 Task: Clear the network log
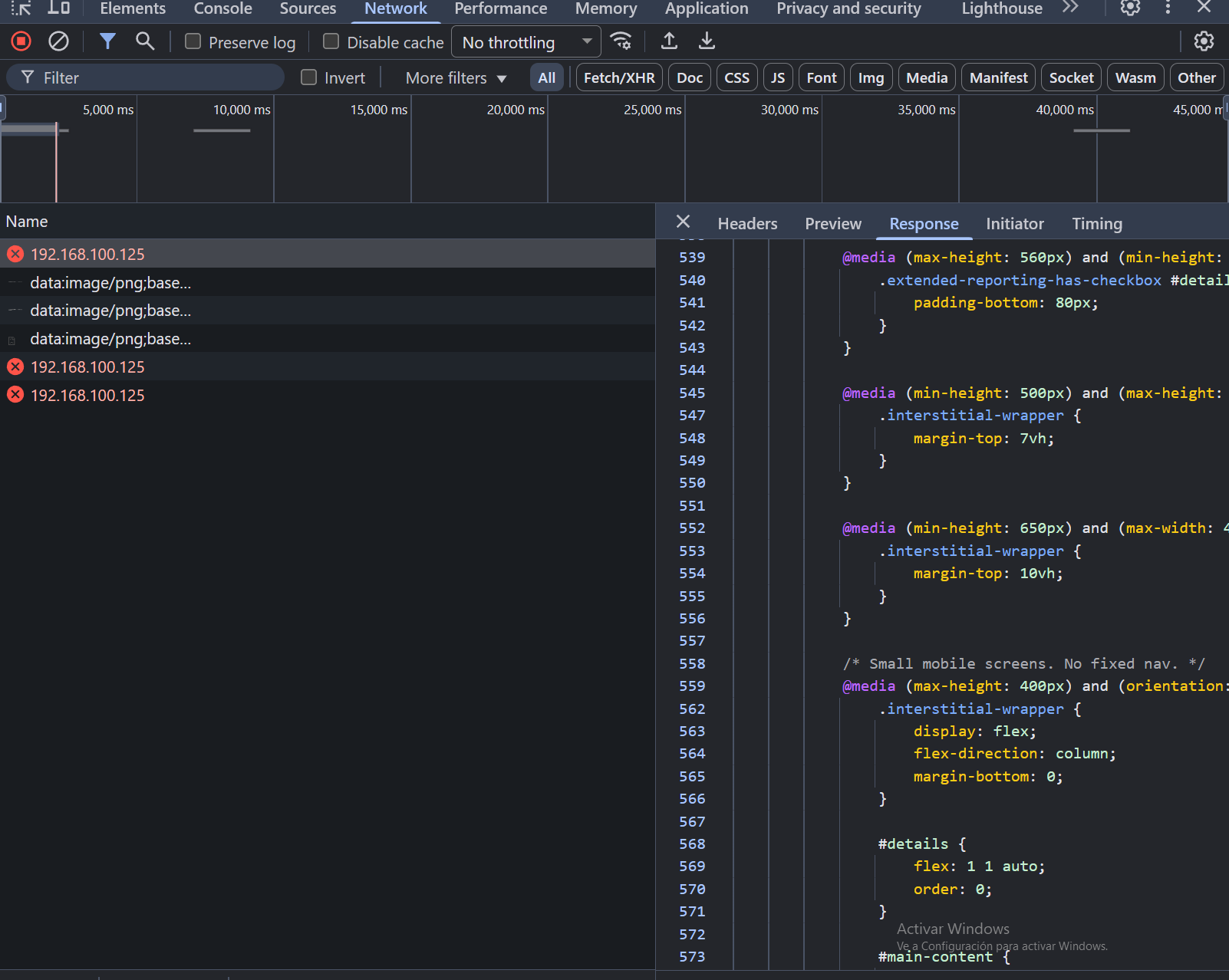pos(58,41)
